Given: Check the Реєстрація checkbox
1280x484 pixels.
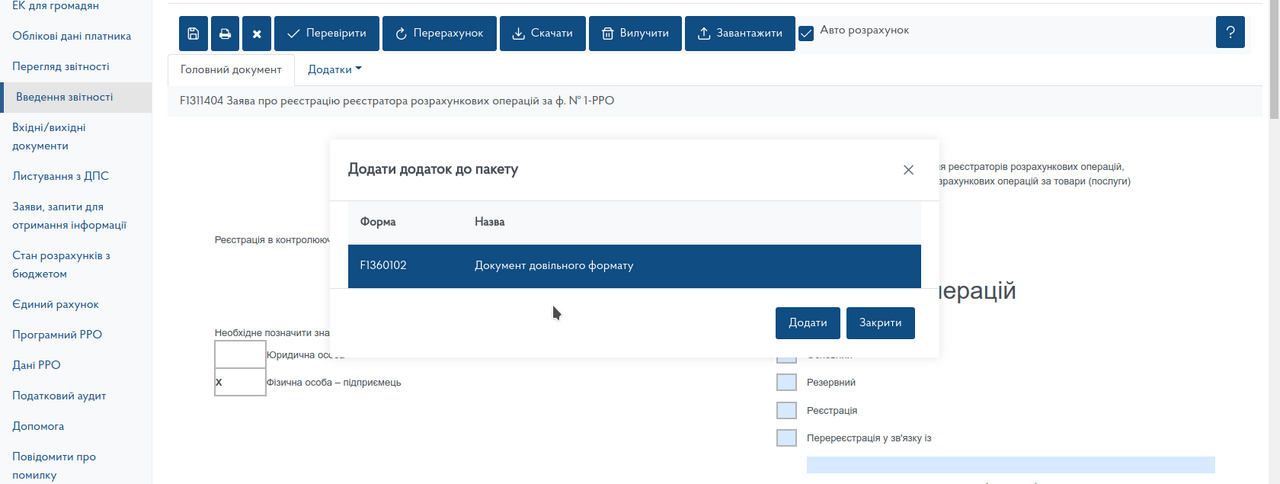Looking at the screenshot, I should (x=787, y=410).
